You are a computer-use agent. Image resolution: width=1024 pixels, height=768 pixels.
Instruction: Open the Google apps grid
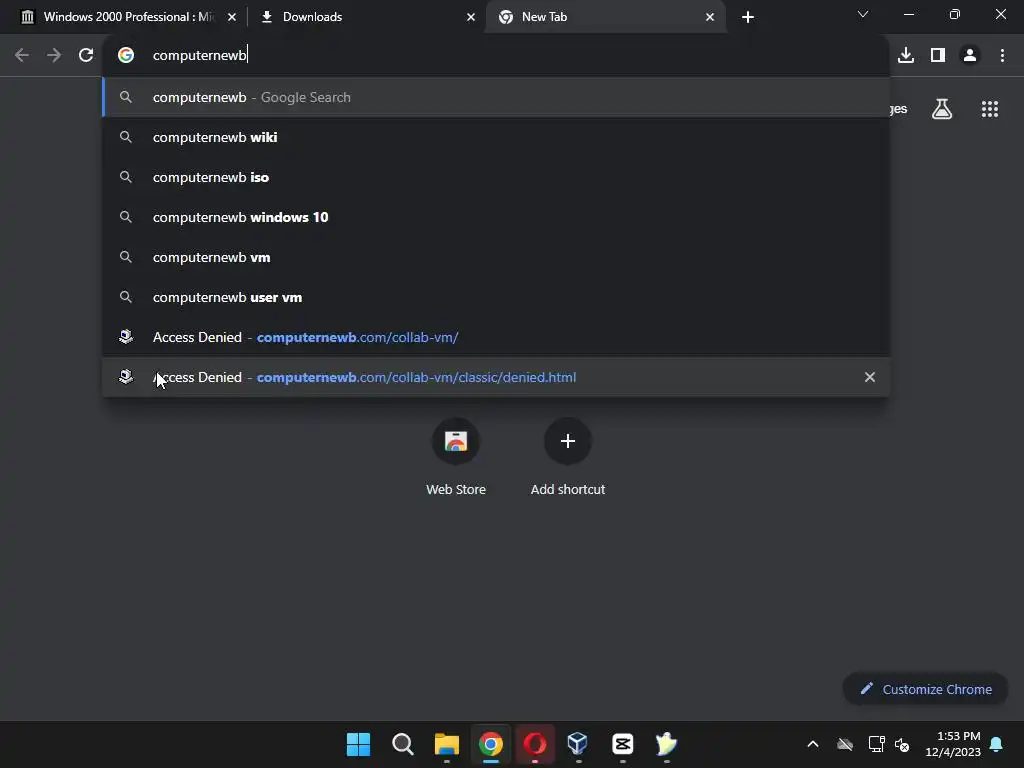click(990, 109)
